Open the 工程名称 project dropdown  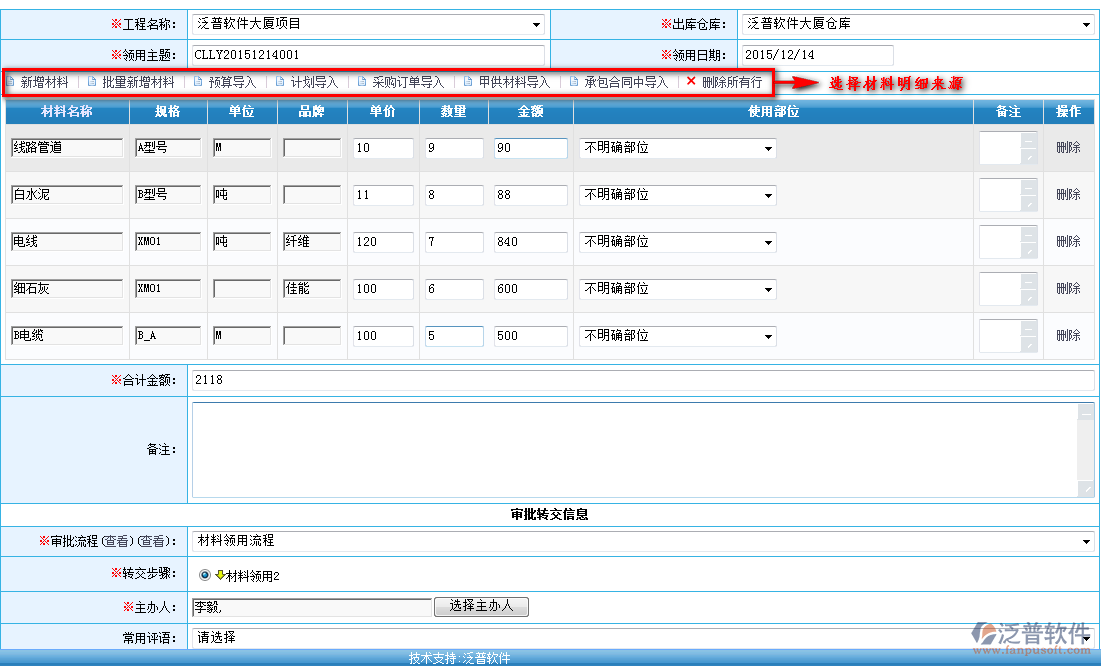point(537,25)
